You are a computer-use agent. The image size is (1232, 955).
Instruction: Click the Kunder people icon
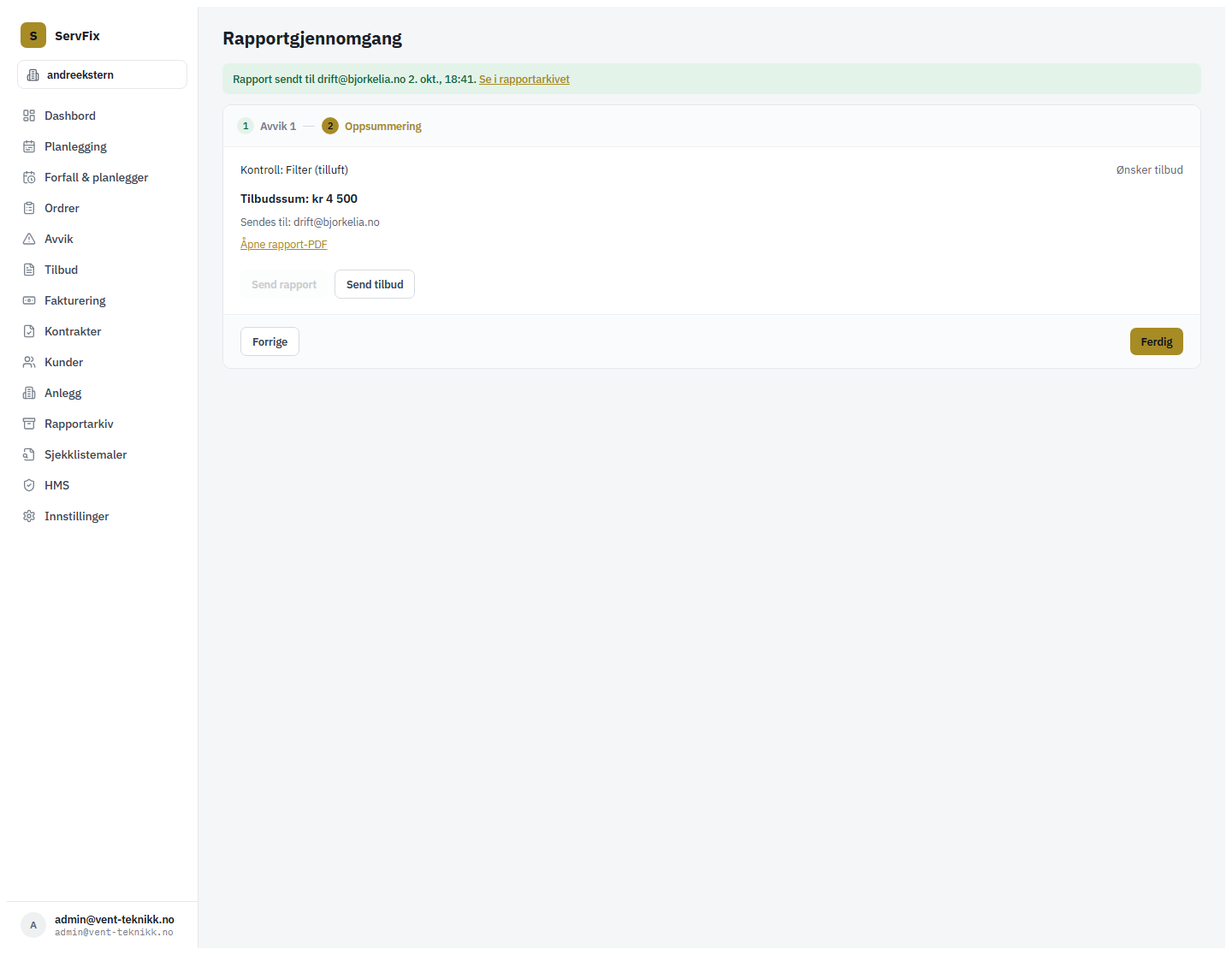coord(29,362)
